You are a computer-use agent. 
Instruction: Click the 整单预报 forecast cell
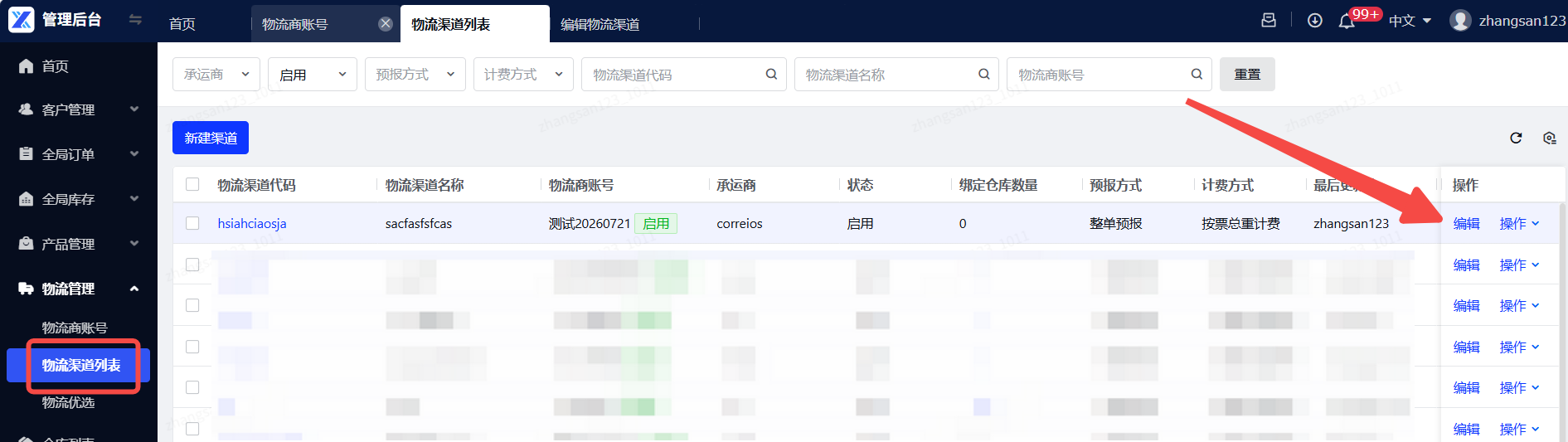[x=1116, y=223]
